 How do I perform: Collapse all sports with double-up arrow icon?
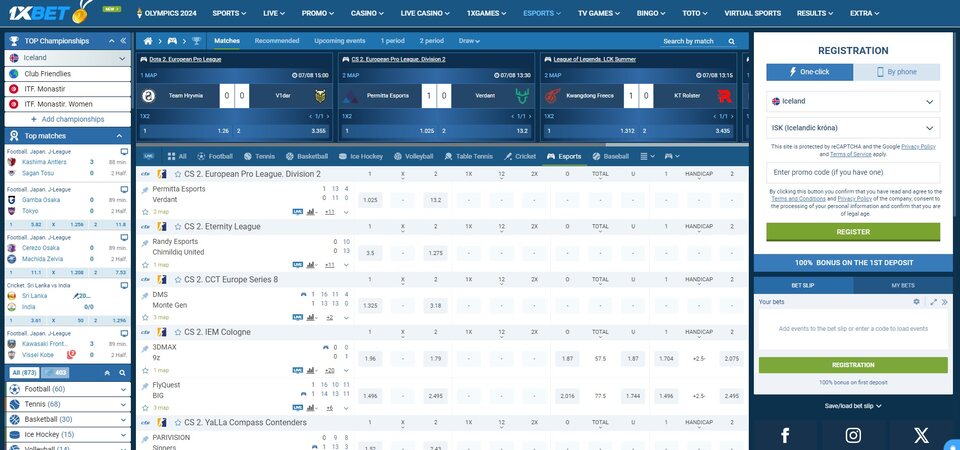107,373
